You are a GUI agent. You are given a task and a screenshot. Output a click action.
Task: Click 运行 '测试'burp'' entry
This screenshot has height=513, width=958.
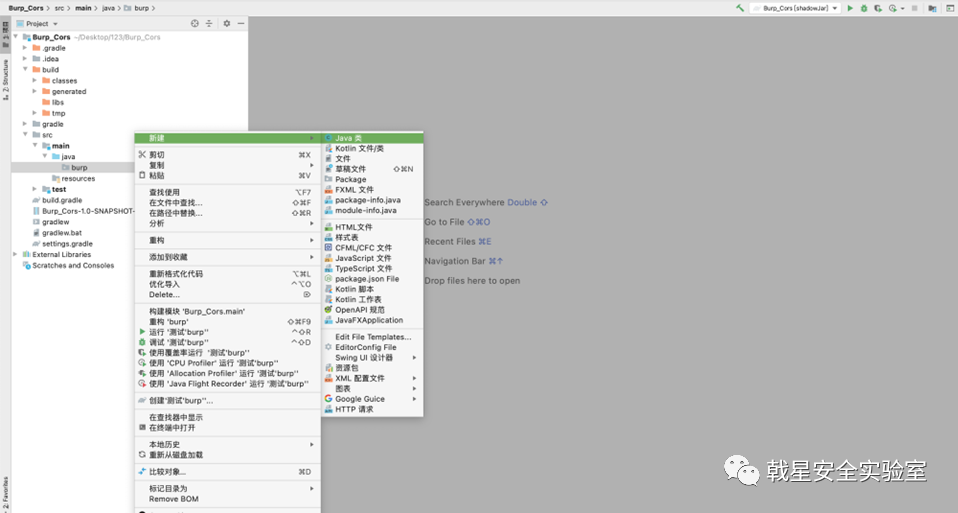(x=227, y=332)
